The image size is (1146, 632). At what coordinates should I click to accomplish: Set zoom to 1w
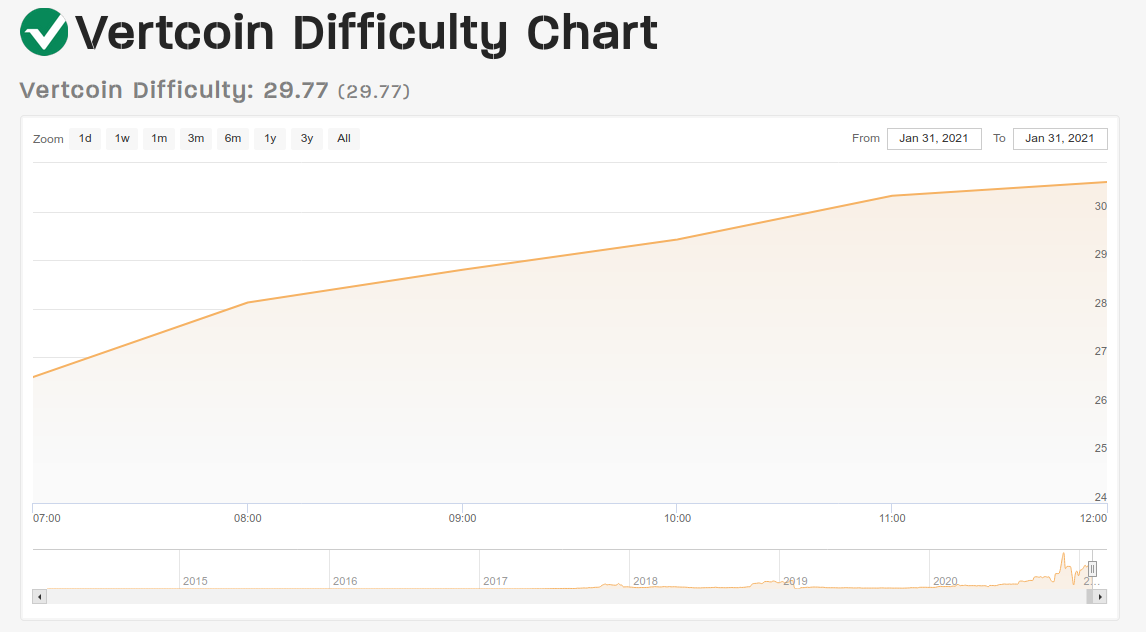122,138
